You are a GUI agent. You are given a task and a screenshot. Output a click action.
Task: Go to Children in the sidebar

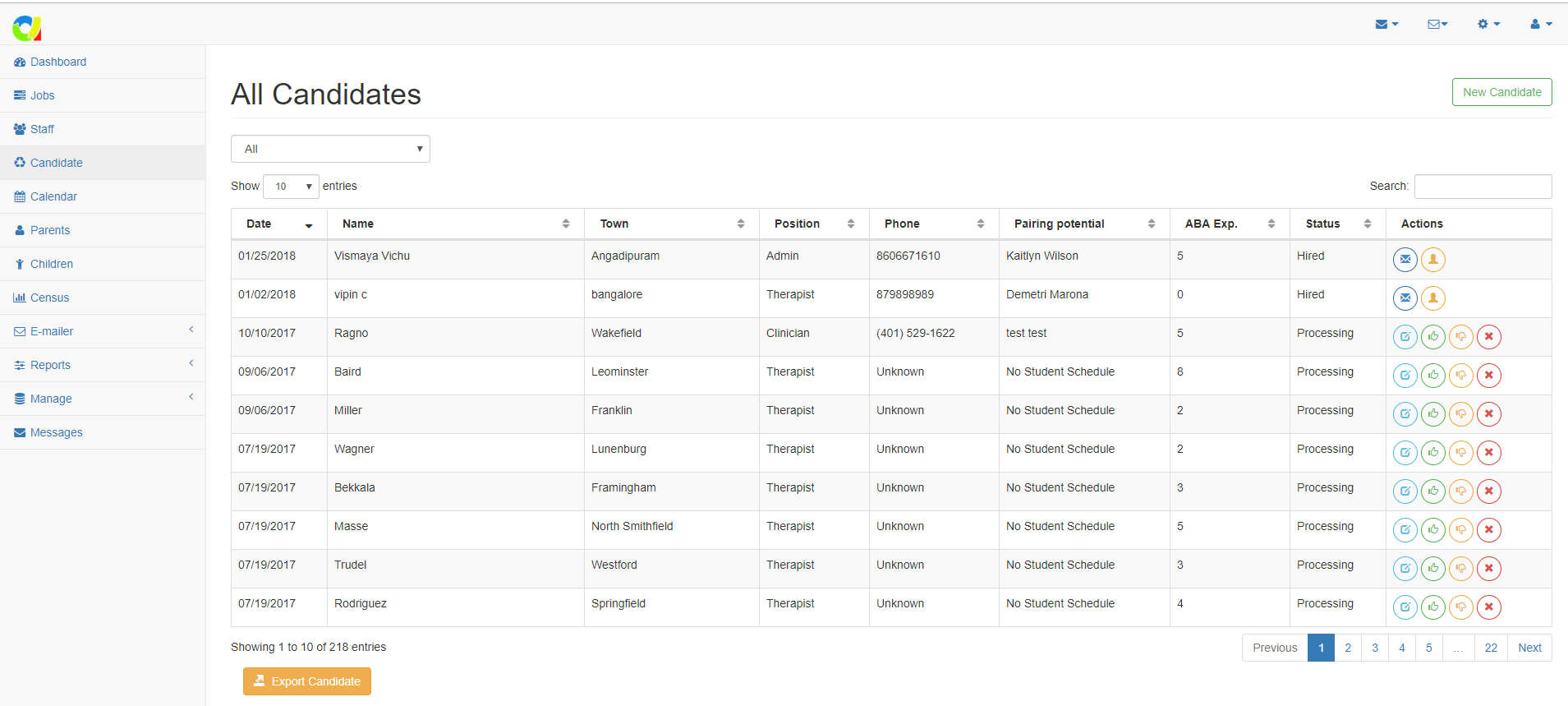[51, 264]
